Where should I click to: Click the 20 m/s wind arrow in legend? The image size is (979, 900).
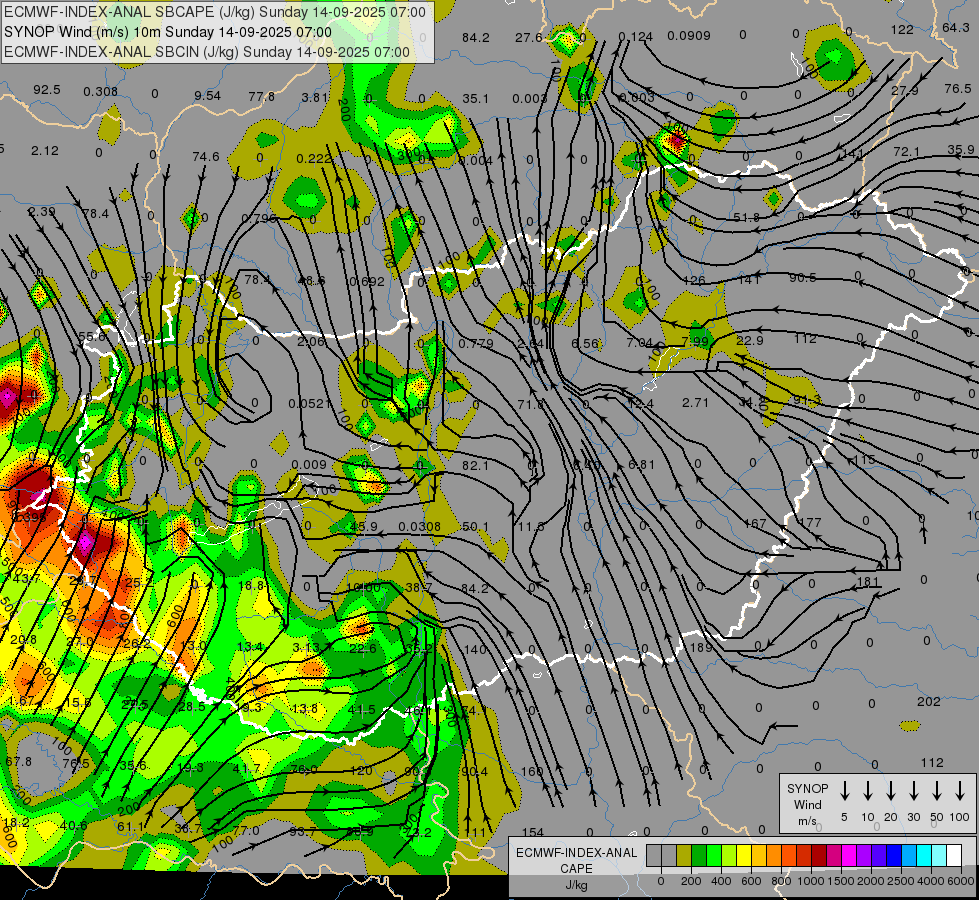coord(891,791)
